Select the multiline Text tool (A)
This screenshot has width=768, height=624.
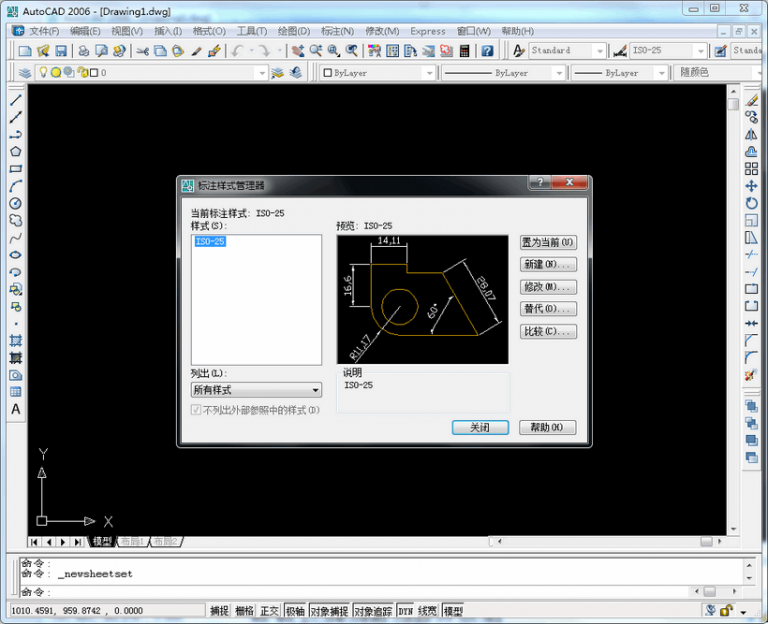[x=16, y=409]
